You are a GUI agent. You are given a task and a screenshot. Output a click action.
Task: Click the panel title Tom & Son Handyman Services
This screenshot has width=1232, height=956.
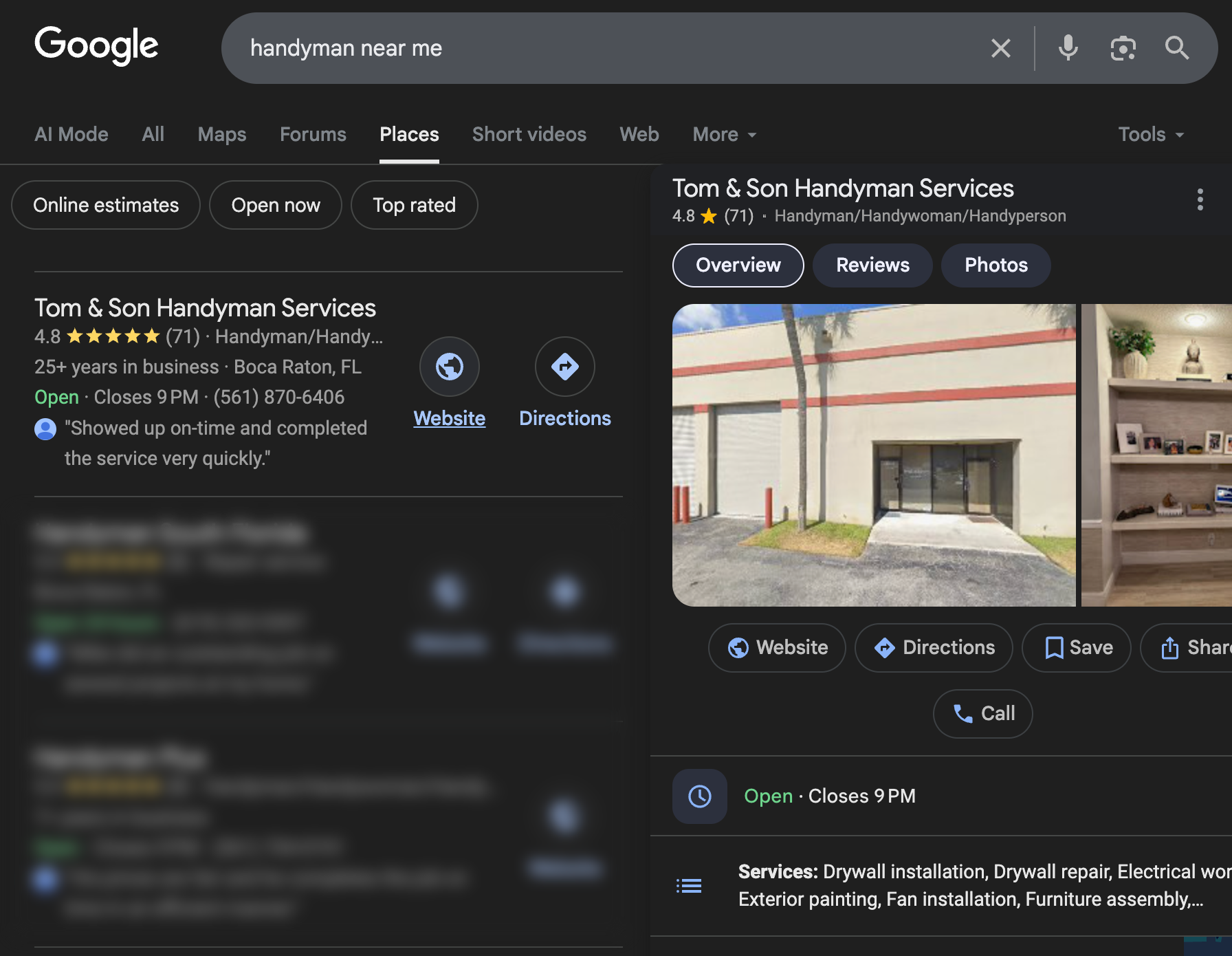pos(843,188)
